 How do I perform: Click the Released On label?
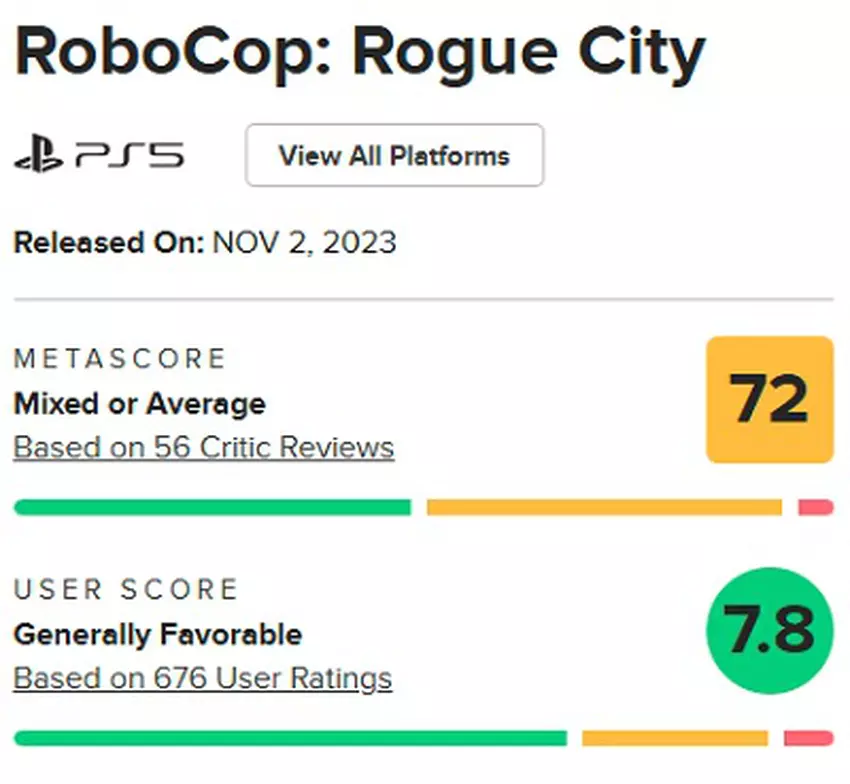[x=109, y=243]
